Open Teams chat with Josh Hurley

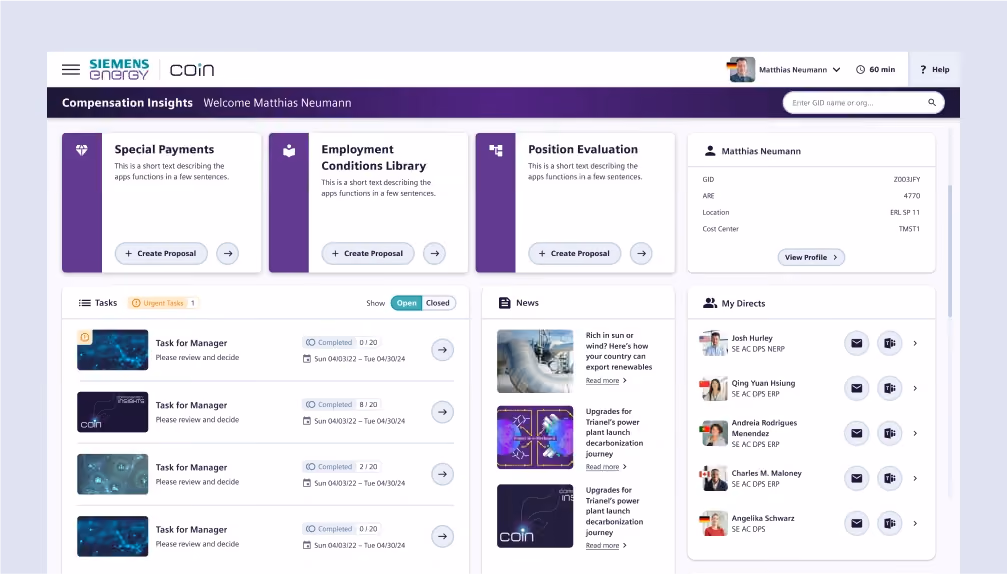(x=889, y=344)
